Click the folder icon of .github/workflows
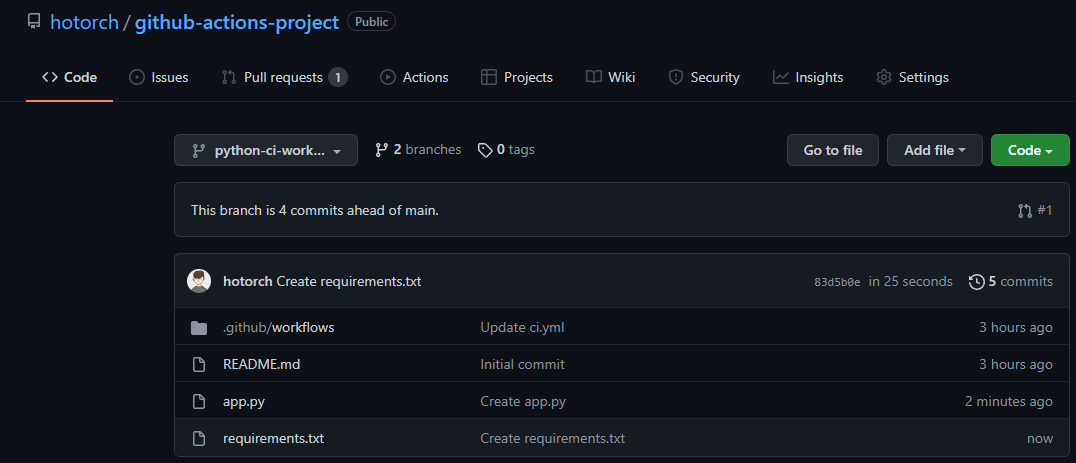1076x463 pixels. (x=199, y=328)
